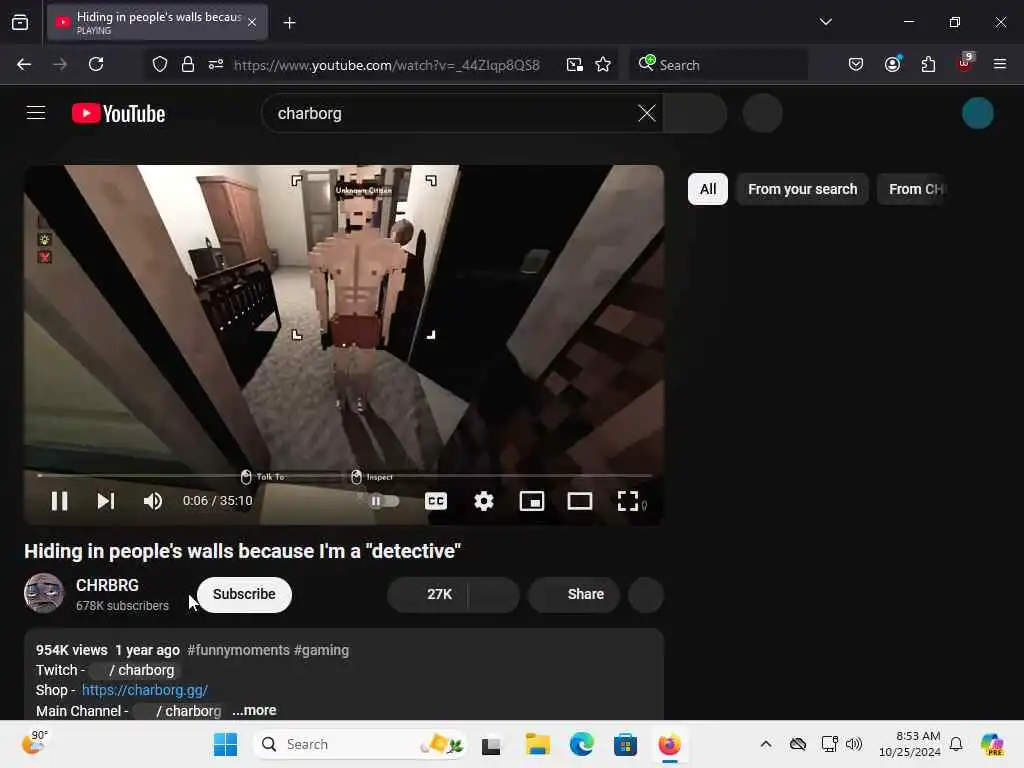
Task: Go back in Firefox
Action: pyautogui.click(x=24, y=64)
